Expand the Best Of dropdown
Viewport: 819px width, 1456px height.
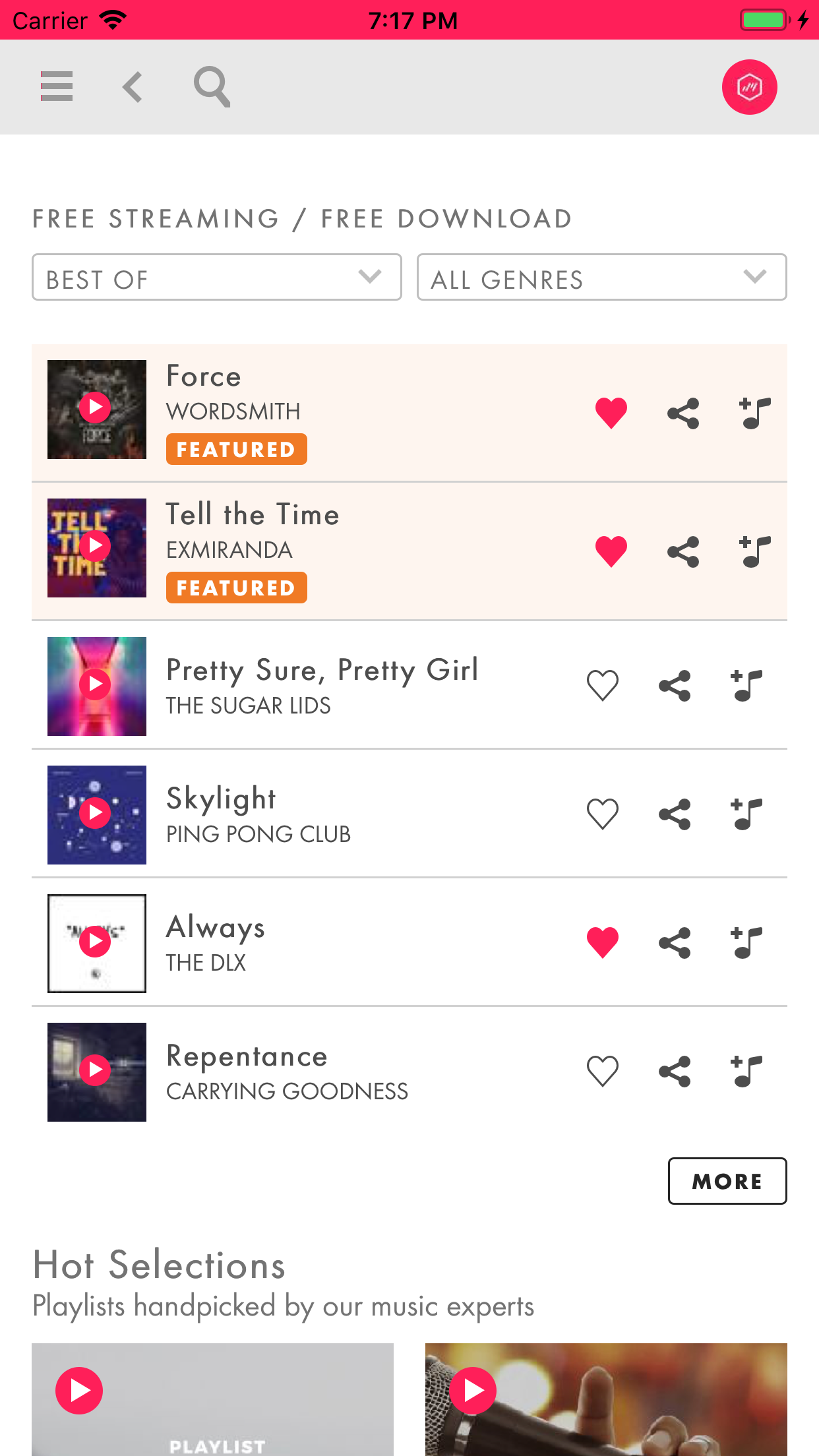216,278
